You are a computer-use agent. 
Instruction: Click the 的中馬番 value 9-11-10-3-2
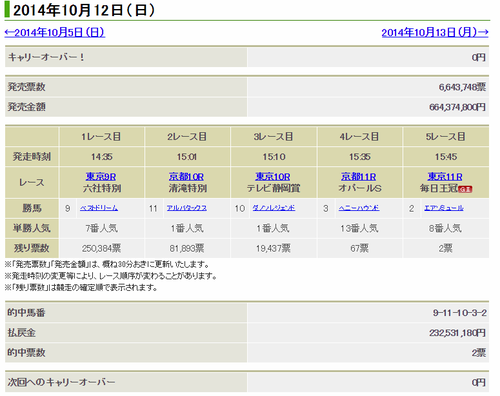pyautogui.click(x=460, y=313)
